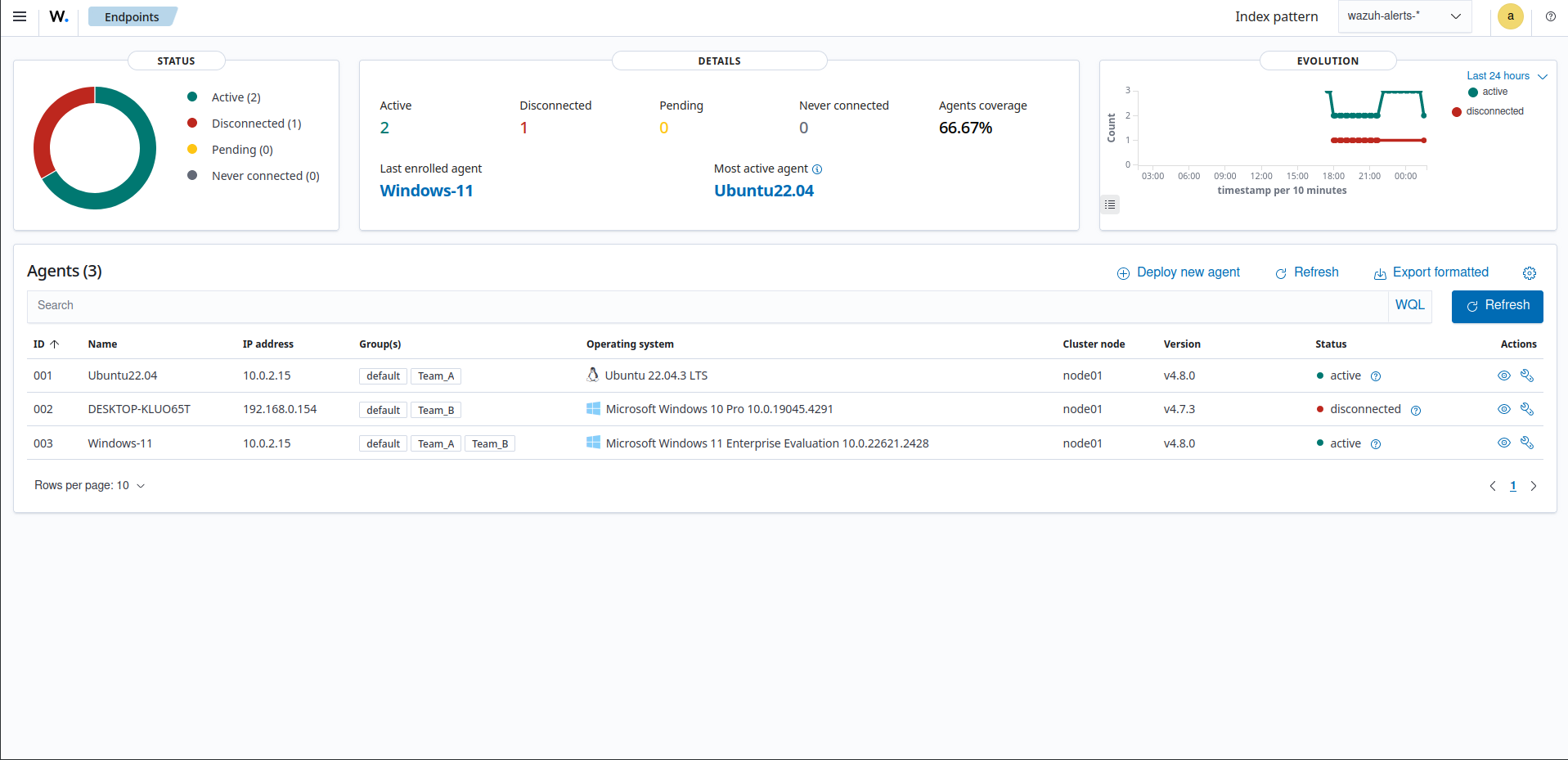Open the index pattern dropdown
The height and width of the screenshot is (760, 1568).
[1404, 16]
